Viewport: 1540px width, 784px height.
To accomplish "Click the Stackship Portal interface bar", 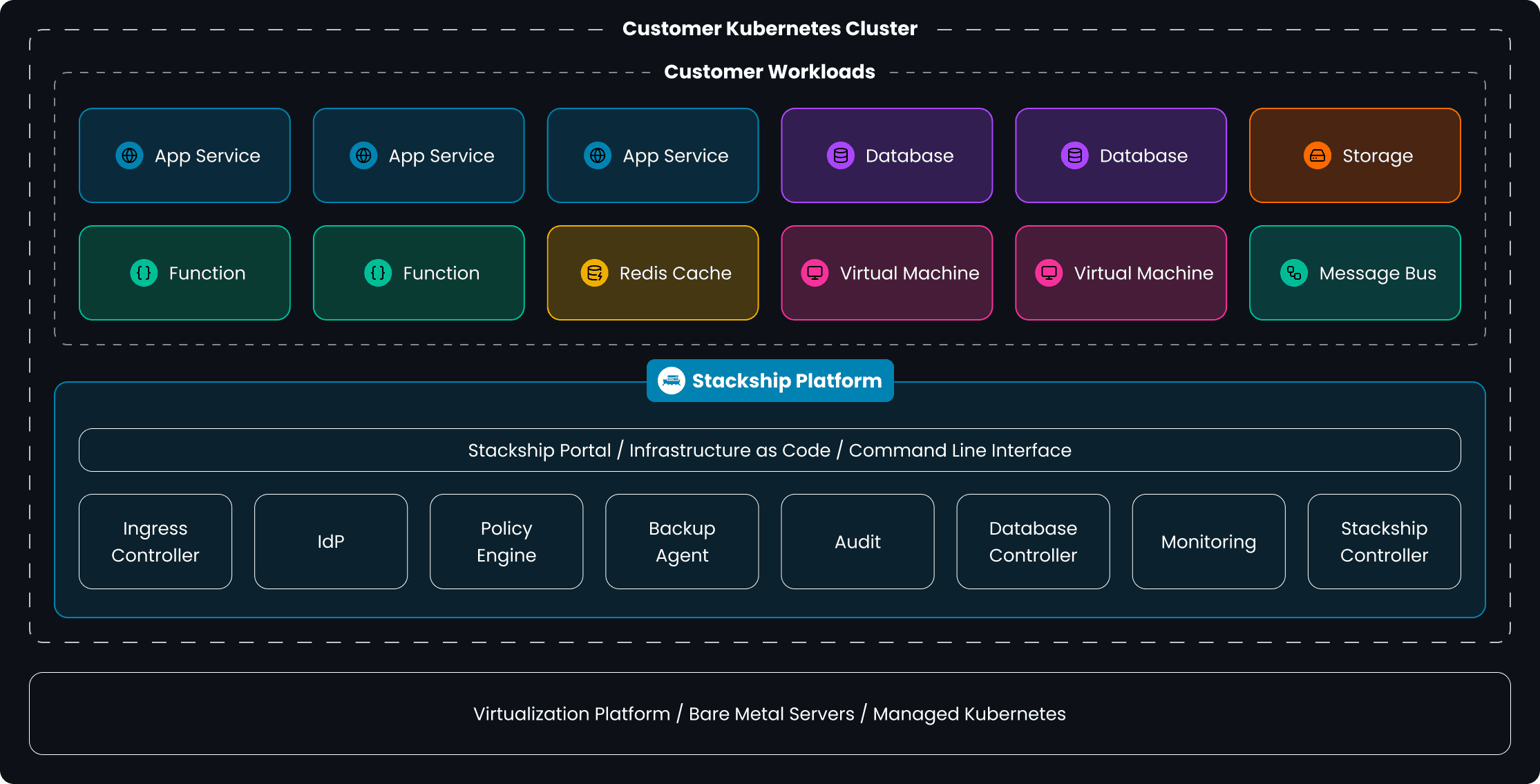I will 770,450.
